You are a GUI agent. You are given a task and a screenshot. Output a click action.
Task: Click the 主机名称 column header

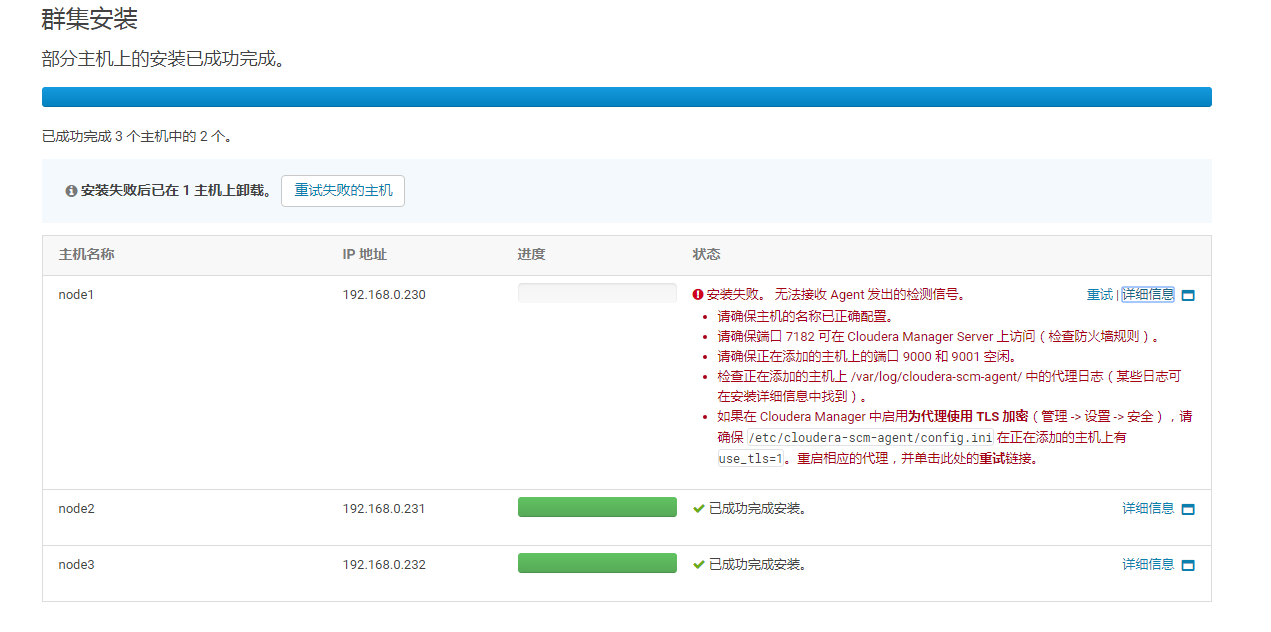(x=85, y=255)
